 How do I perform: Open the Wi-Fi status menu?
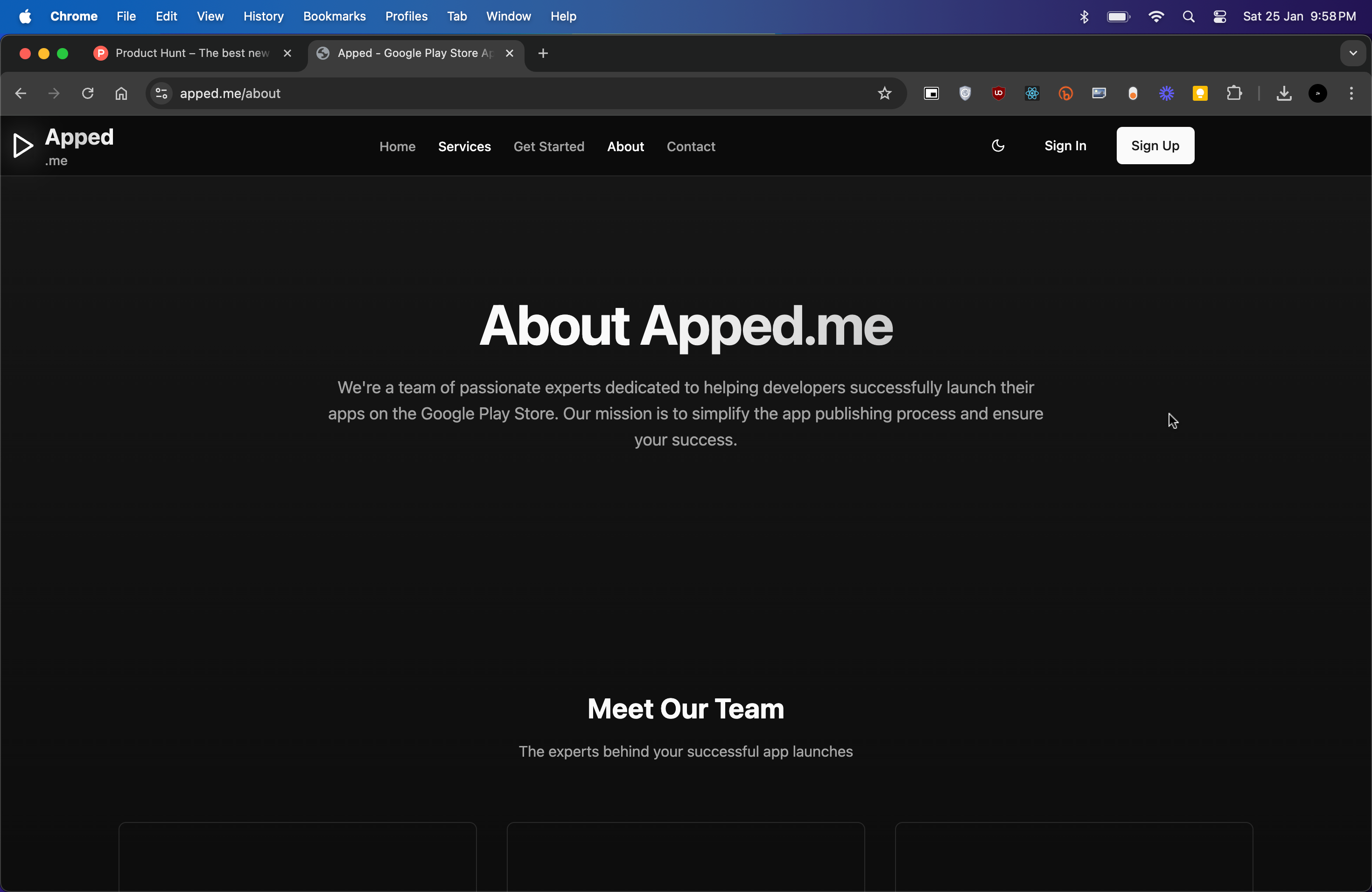pos(1156,17)
